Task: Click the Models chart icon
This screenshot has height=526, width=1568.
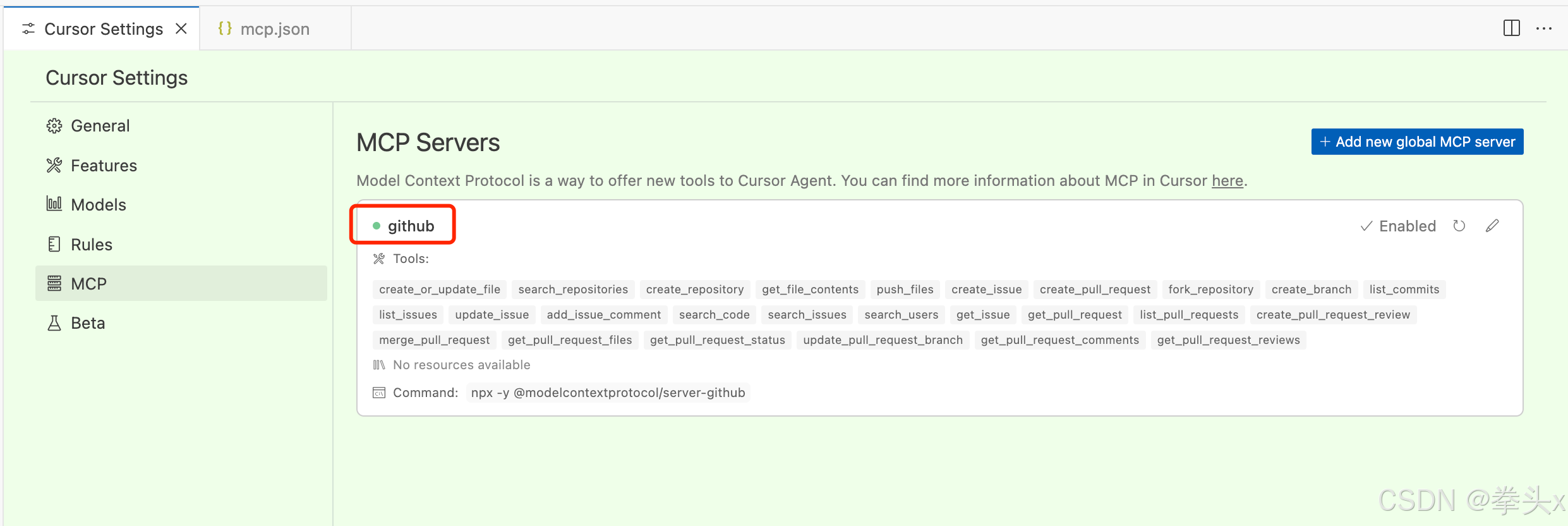Action: coord(54,204)
